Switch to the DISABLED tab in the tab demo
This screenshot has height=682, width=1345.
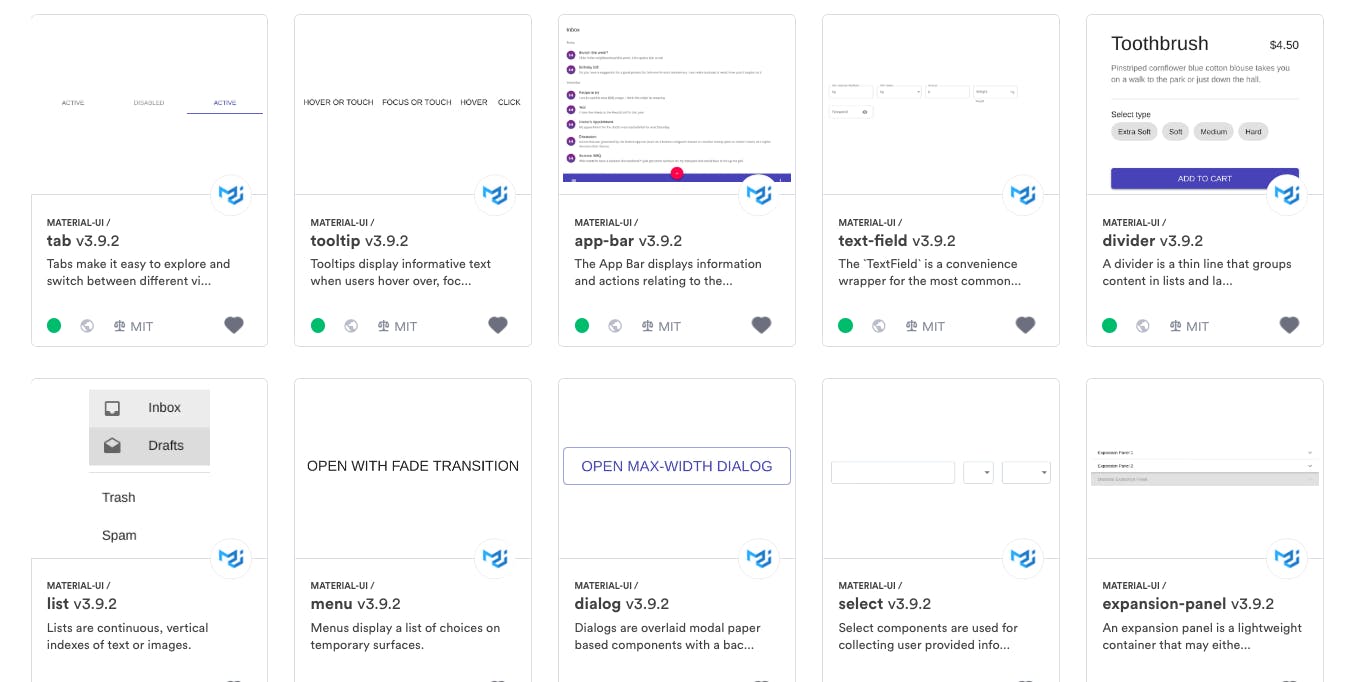point(148,102)
